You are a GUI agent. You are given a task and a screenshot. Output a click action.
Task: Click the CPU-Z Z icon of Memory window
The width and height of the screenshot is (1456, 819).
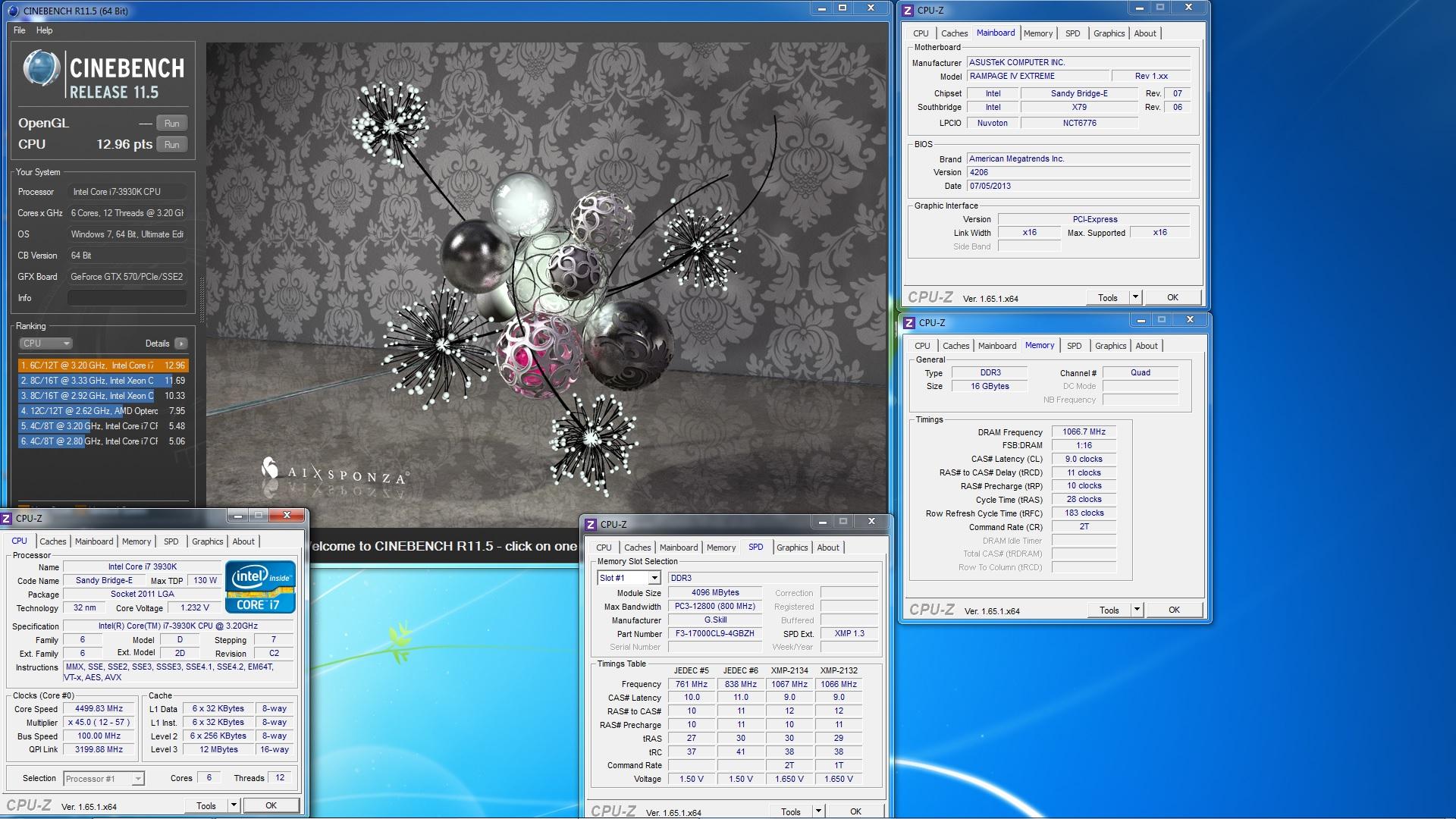910,322
